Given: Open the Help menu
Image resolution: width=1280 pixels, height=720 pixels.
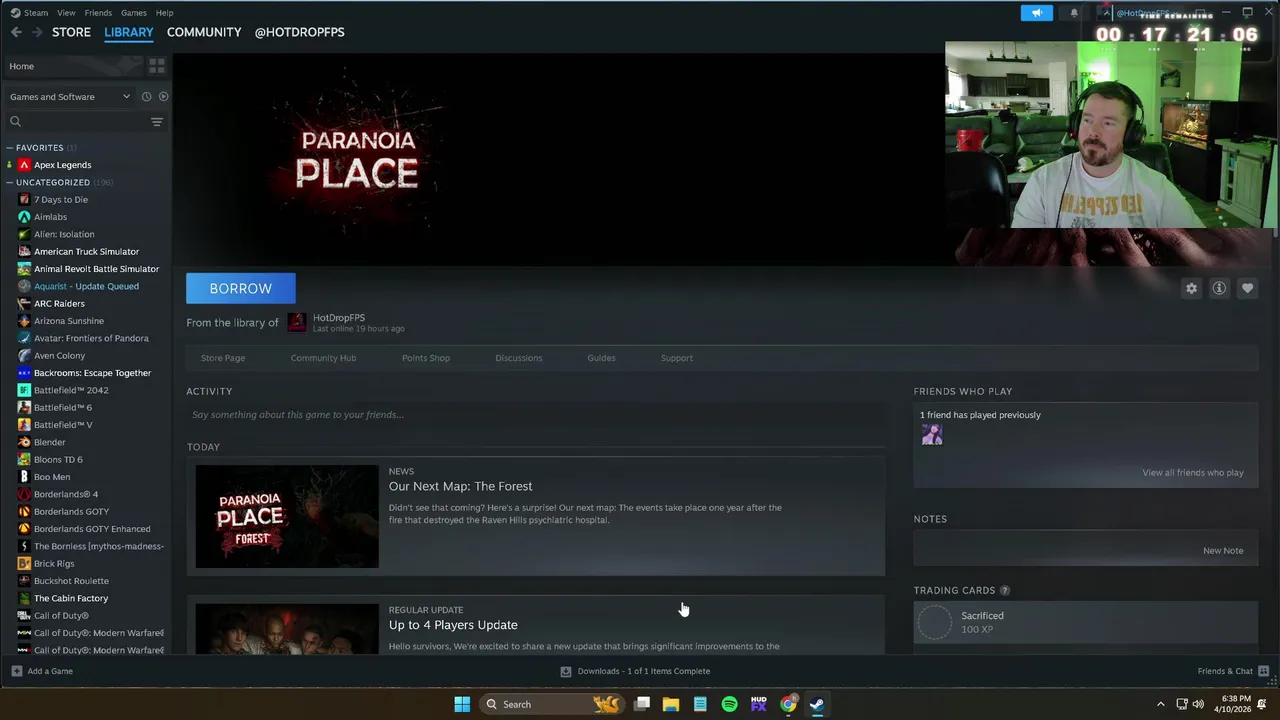Looking at the screenshot, I should (x=165, y=13).
